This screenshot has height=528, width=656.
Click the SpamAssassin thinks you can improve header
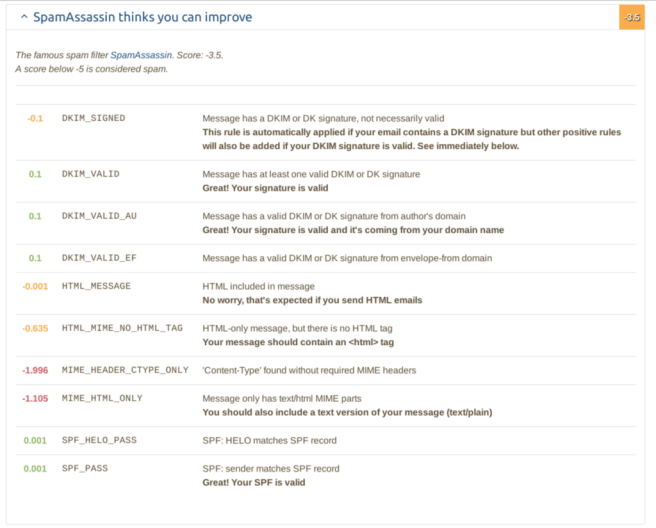tap(143, 18)
